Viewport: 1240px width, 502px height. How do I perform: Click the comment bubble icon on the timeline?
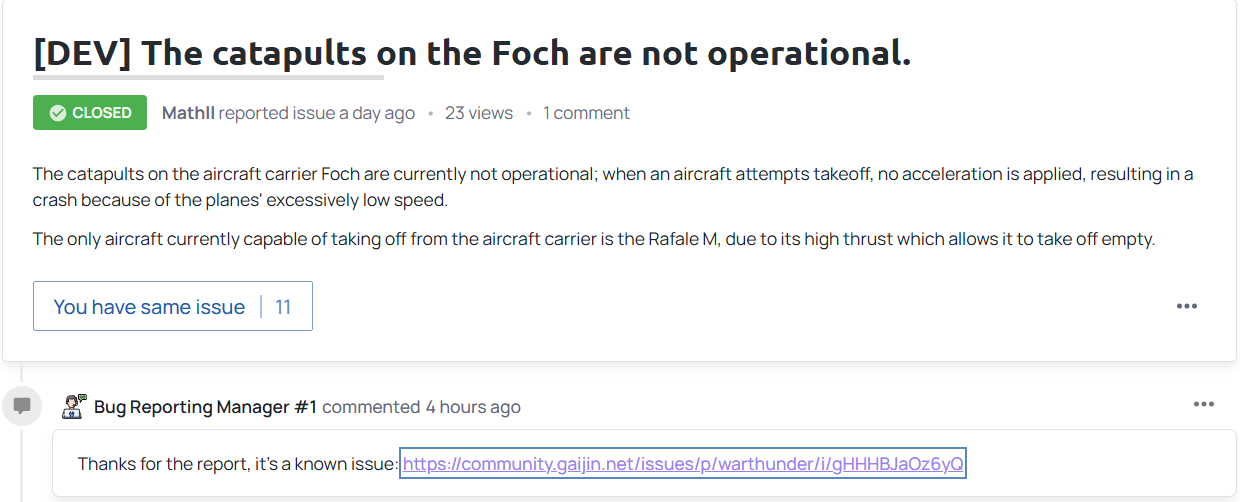[22, 406]
